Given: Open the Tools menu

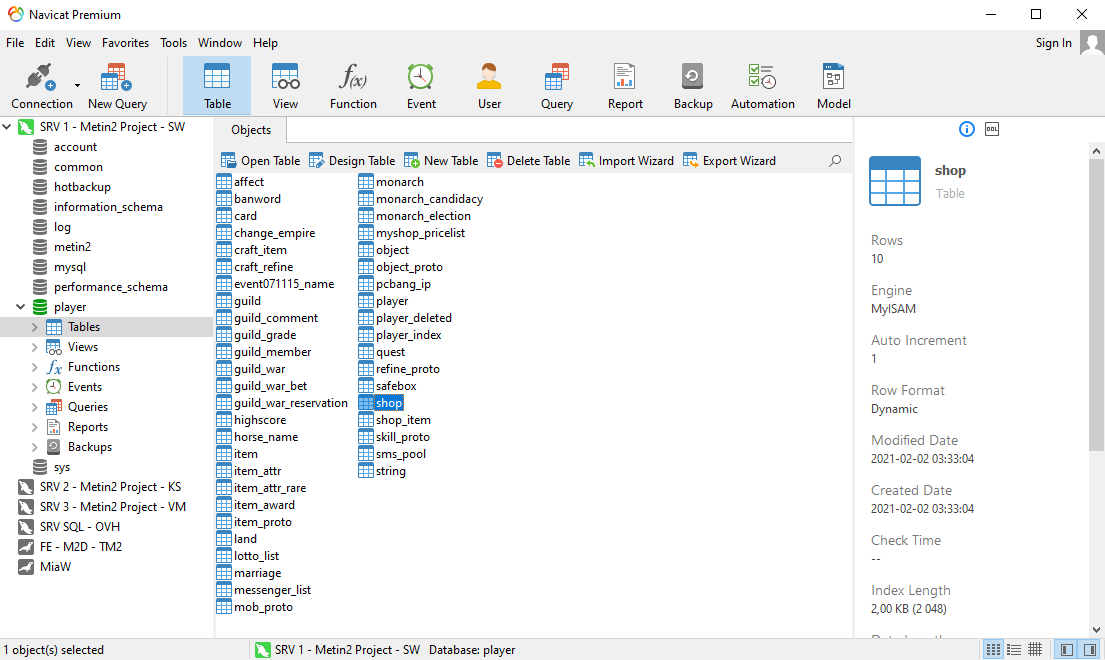Looking at the screenshot, I should pos(173,43).
